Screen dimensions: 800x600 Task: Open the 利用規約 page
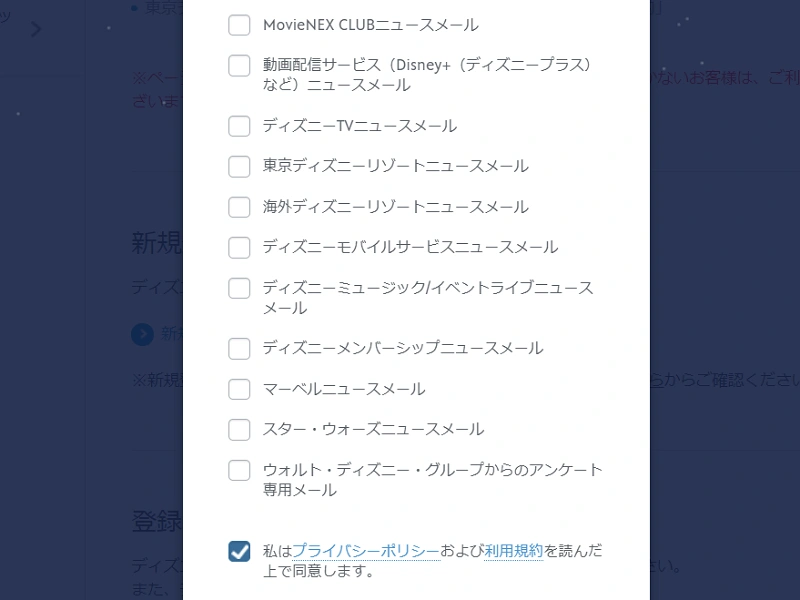pos(513,551)
